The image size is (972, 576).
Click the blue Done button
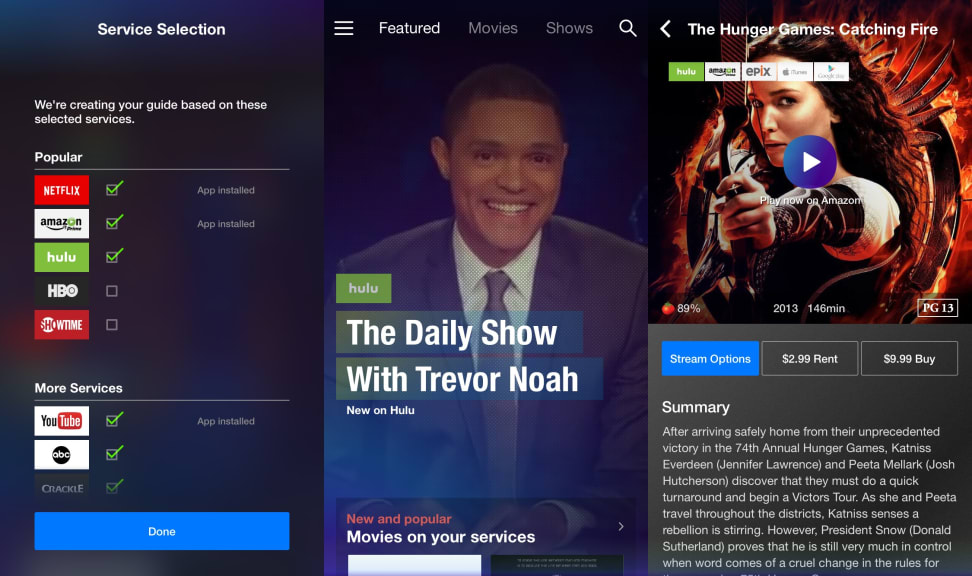(x=162, y=531)
